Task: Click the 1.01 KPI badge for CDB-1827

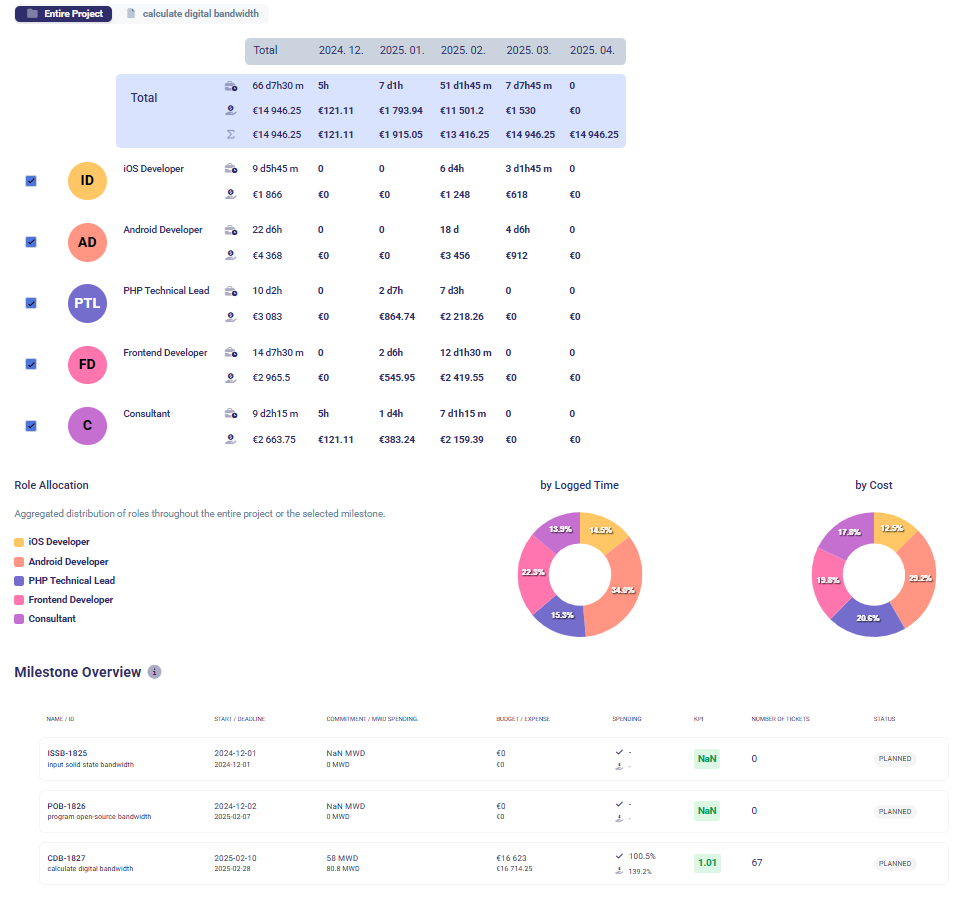Action: point(707,862)
